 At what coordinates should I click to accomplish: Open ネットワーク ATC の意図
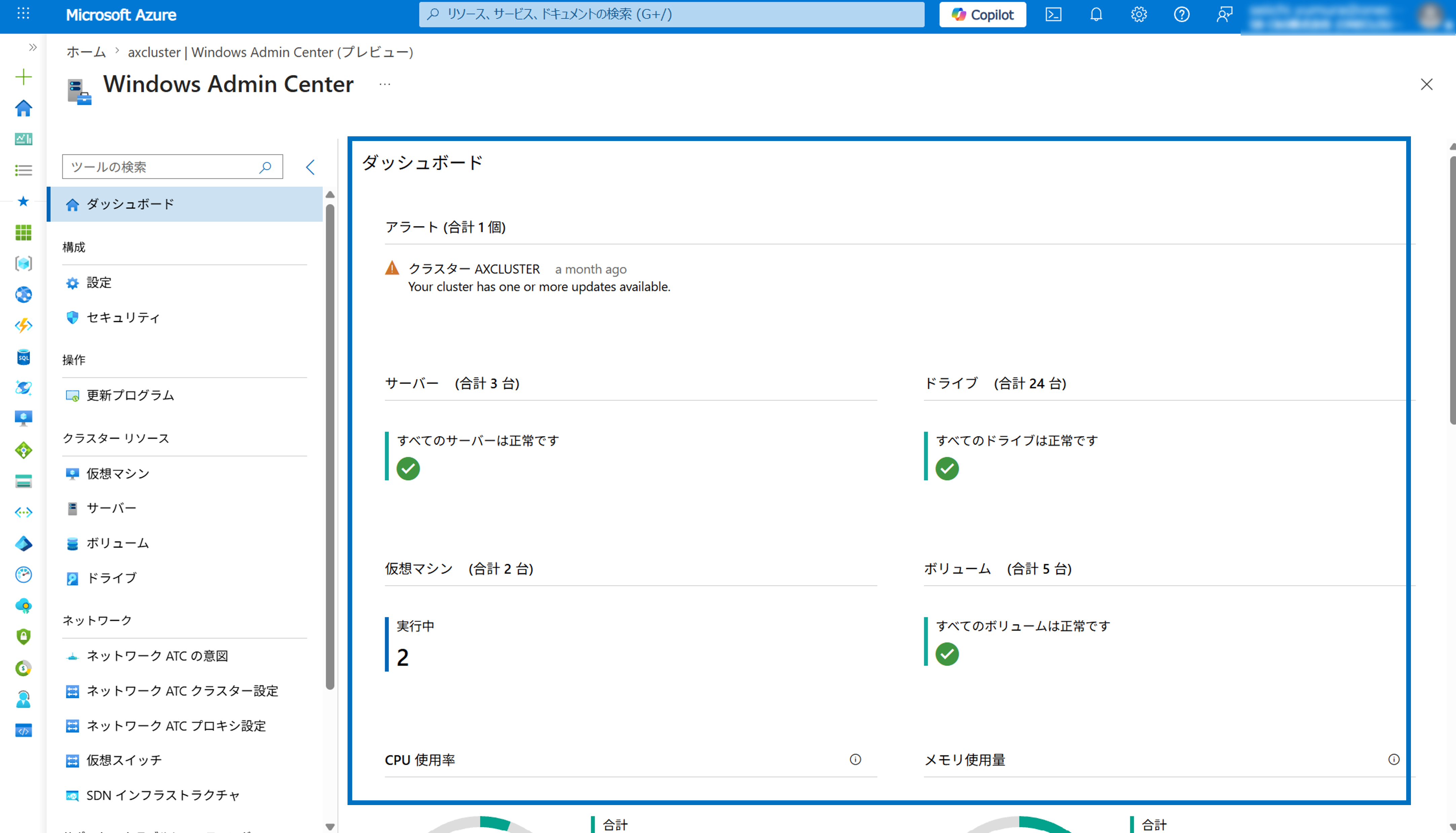185,656
